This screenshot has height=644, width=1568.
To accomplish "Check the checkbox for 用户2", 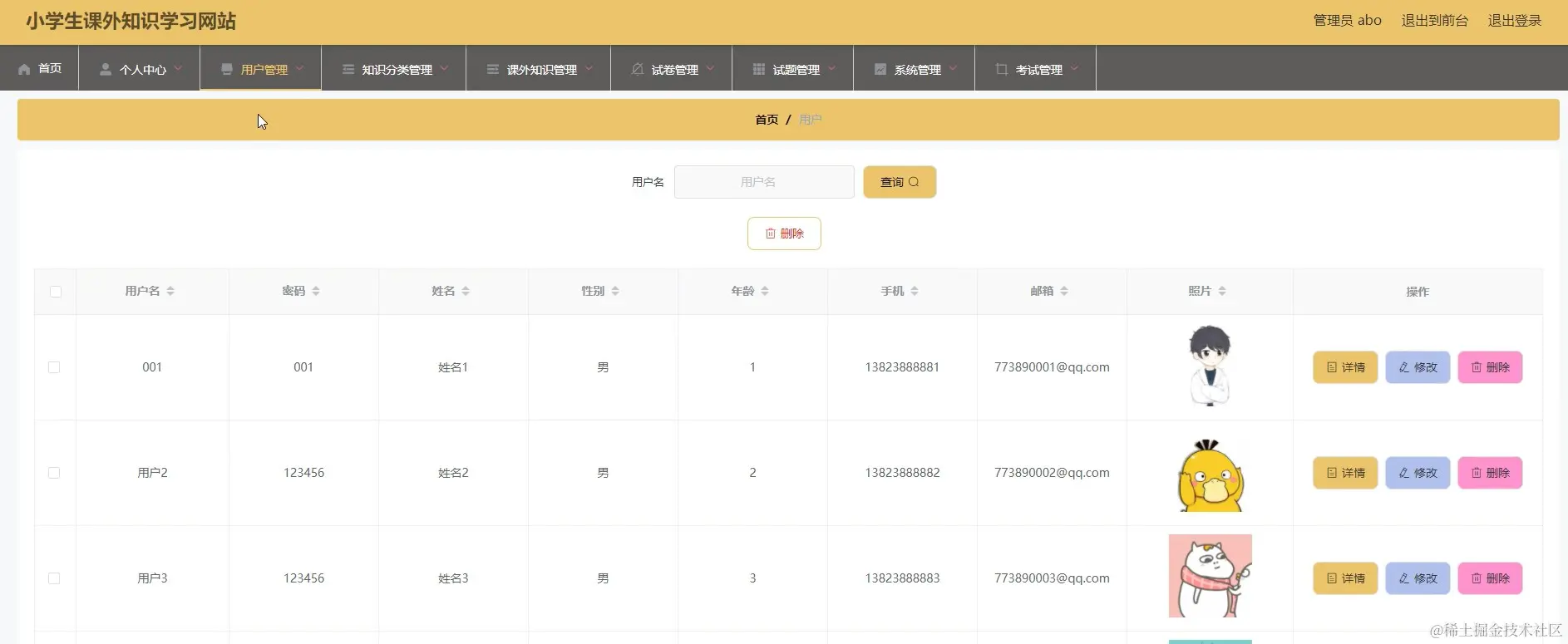I will 54,473.
